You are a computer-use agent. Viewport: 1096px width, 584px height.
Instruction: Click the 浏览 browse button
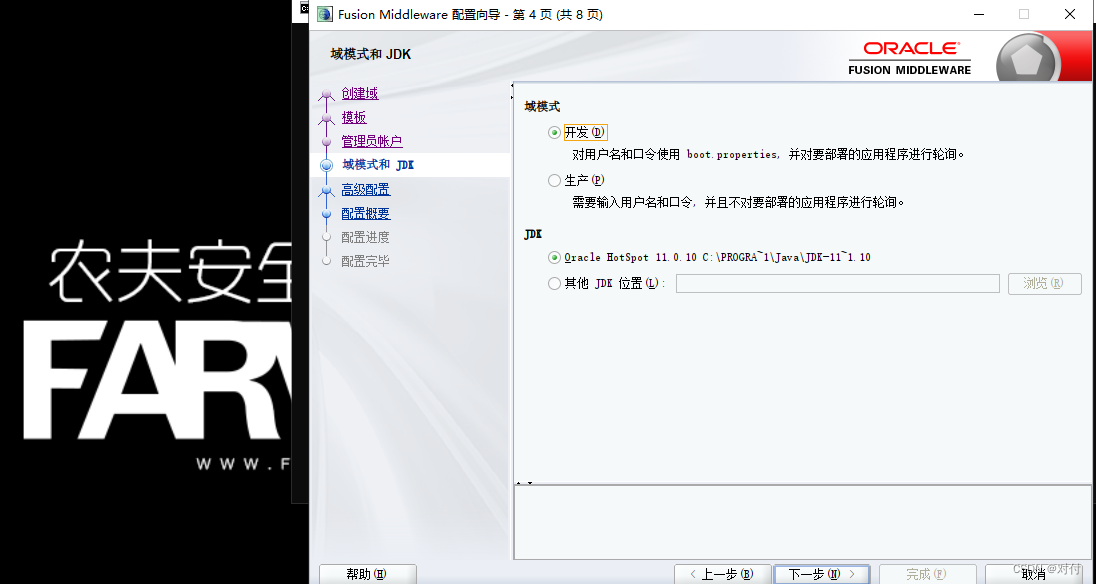click(x=1044, y=284)
